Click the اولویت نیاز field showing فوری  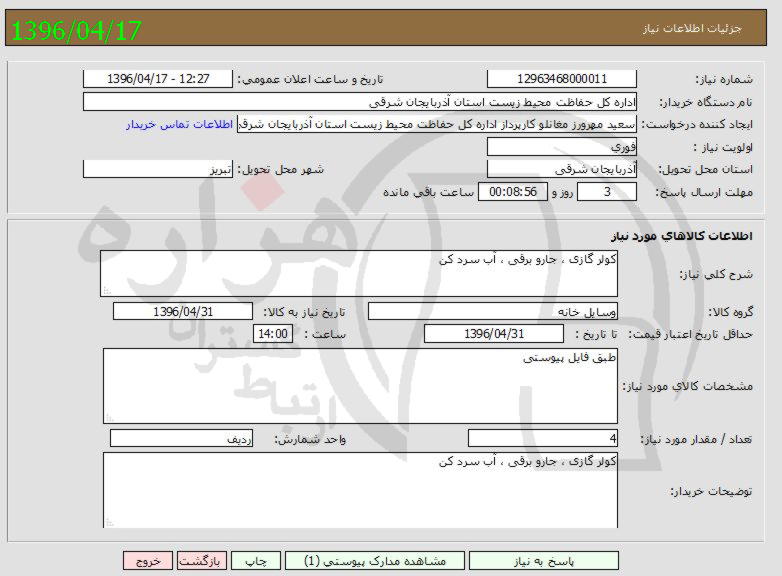pyautogui.click(x=562, y=147)
